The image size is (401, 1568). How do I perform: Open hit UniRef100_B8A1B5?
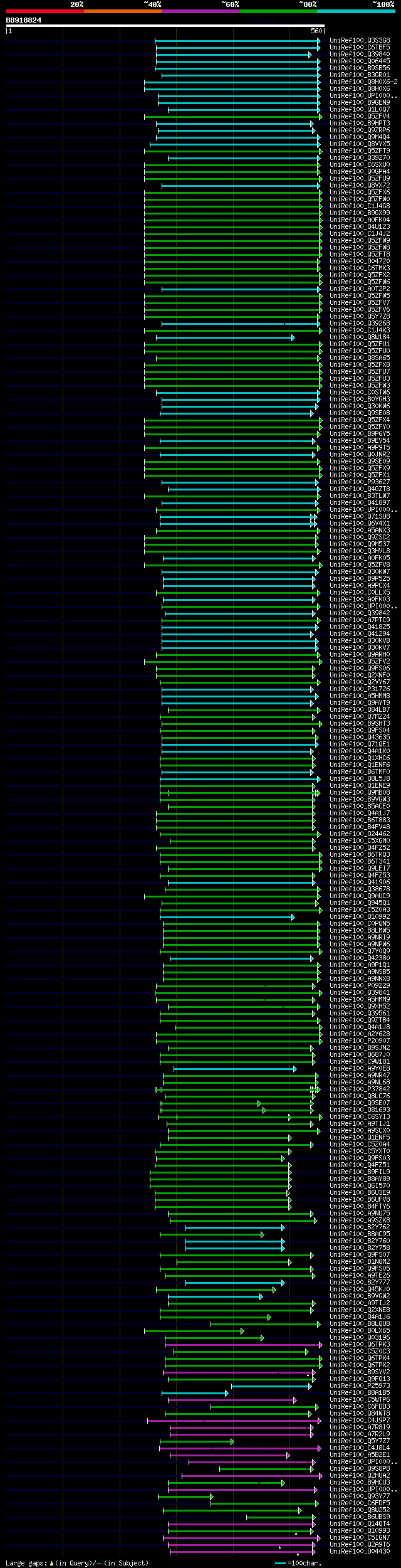360,1393
